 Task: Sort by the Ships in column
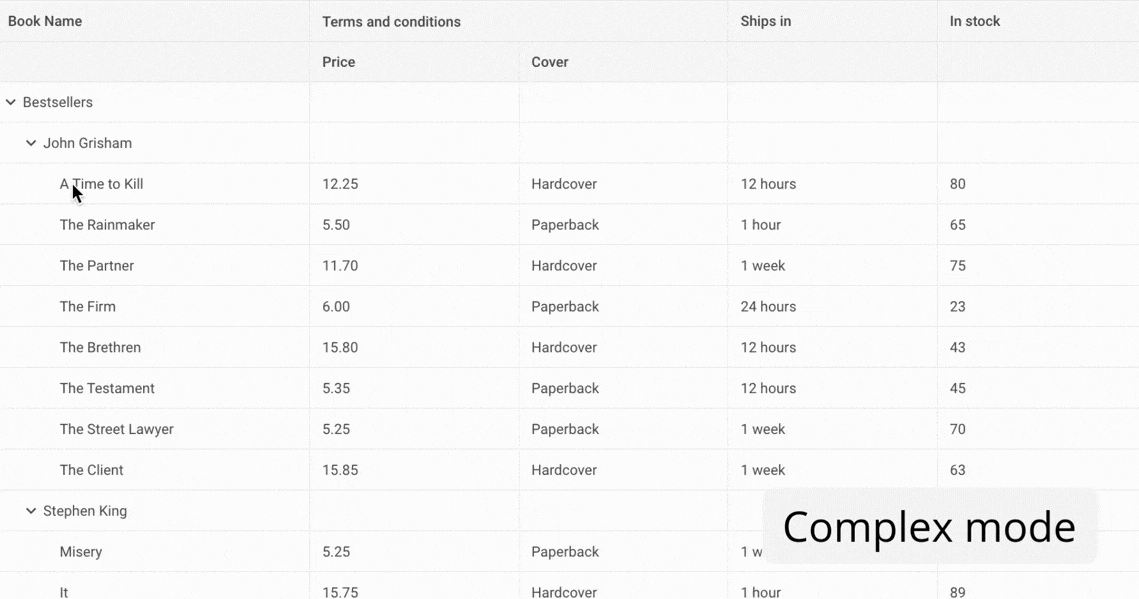click(765, 20)
